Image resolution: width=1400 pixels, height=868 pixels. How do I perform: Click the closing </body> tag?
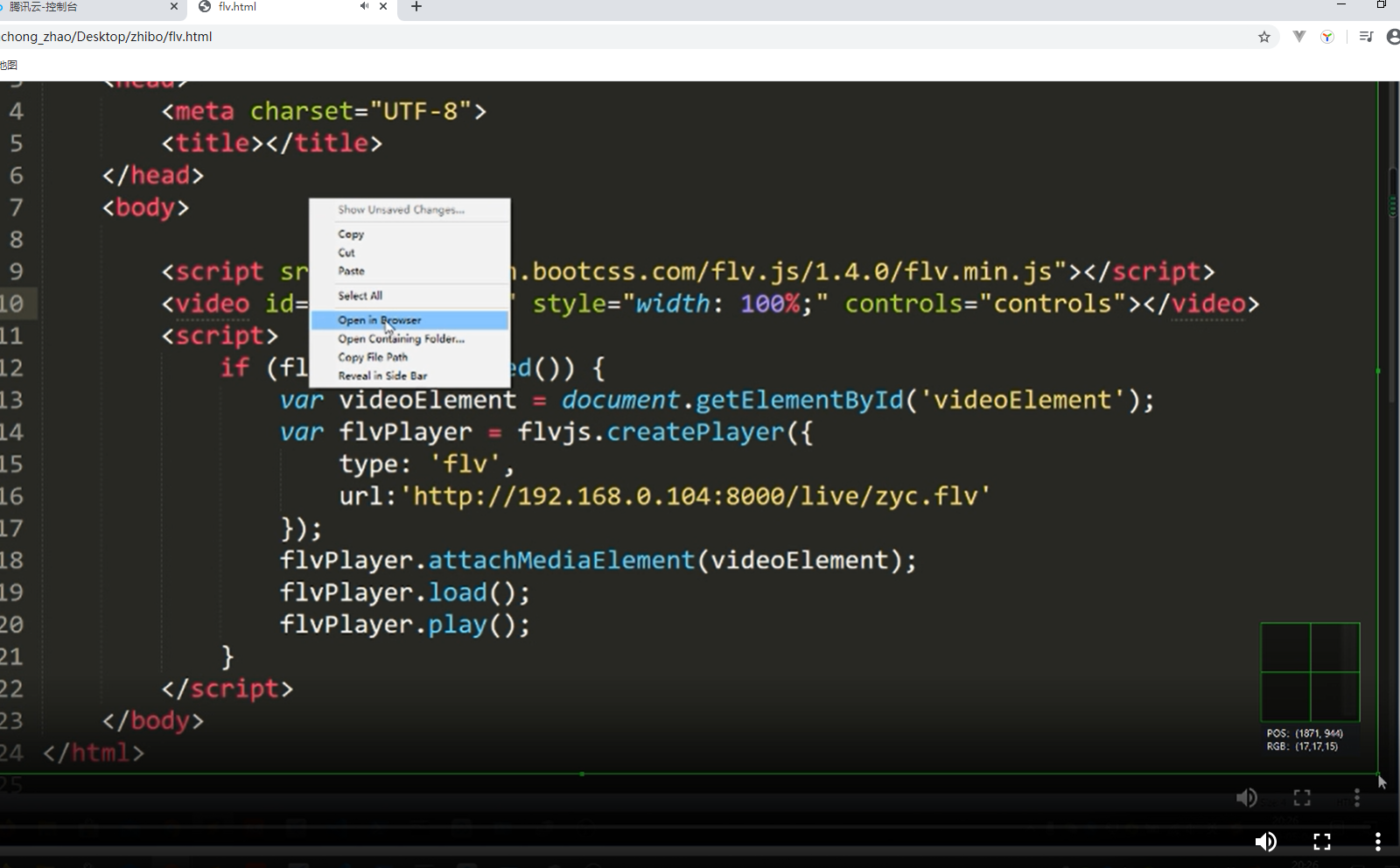click(153, 721)
